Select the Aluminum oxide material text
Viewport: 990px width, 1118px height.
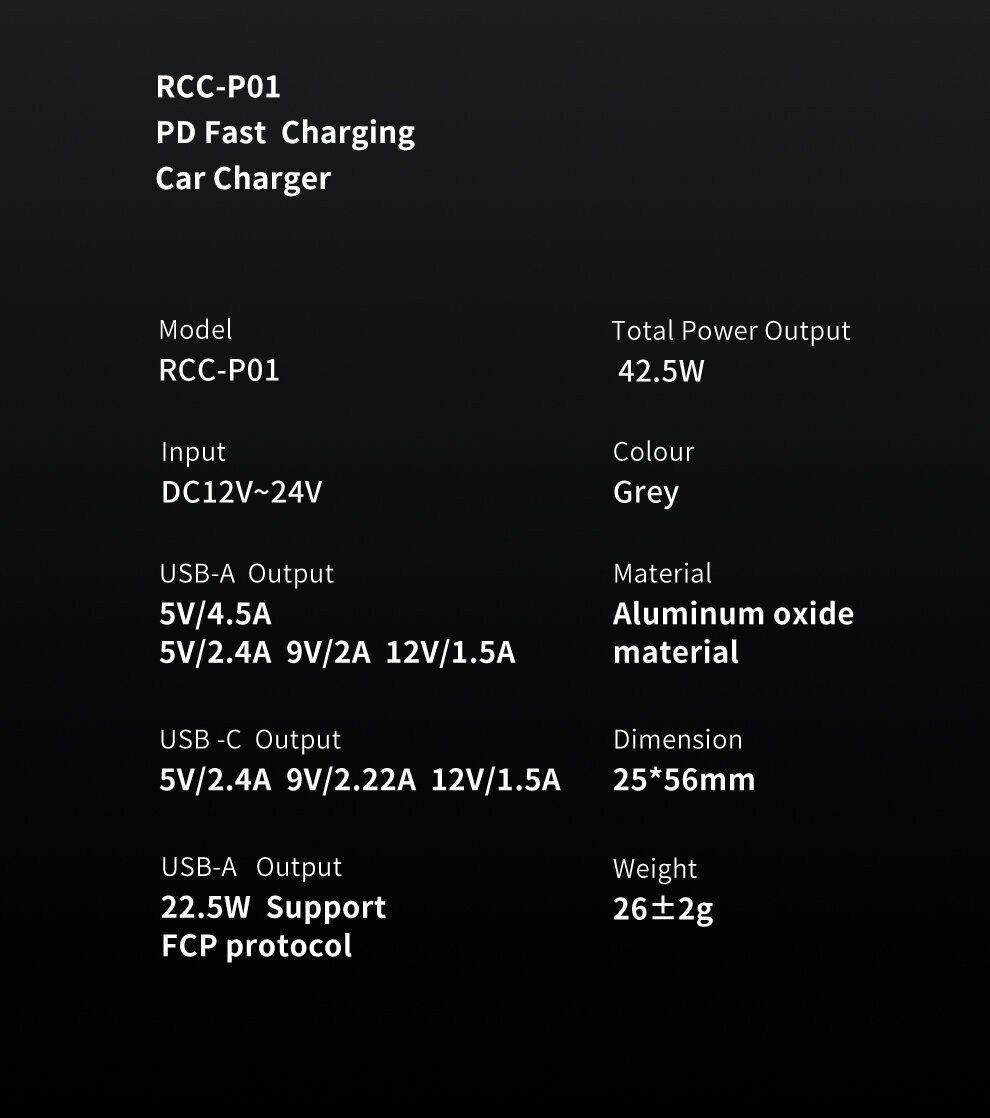[x=733, y=633]
